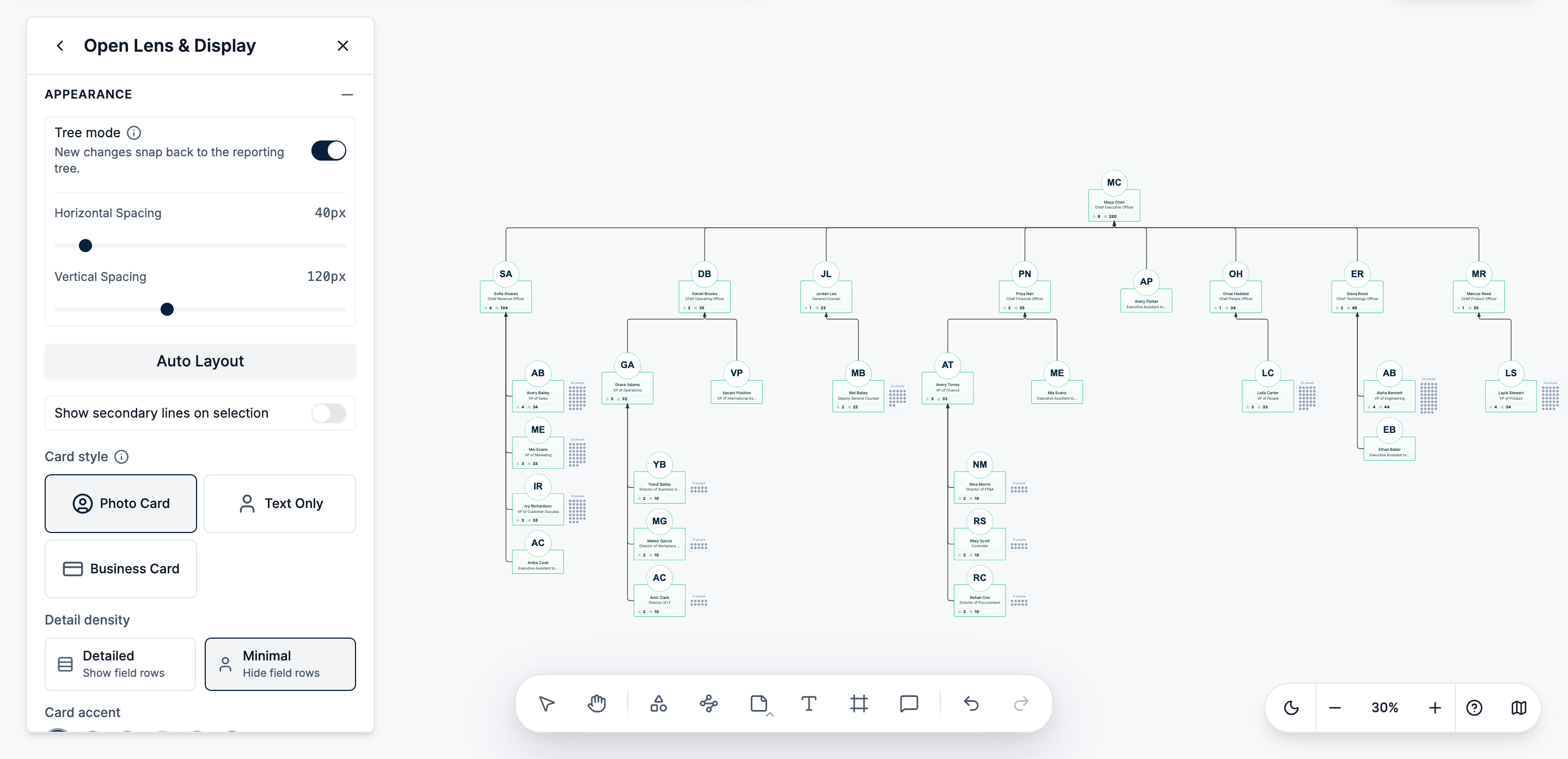Screen dimensions: 1568x759
Task: Select Text Only card style
Action: pyautogui.click(x=279, y=503)
